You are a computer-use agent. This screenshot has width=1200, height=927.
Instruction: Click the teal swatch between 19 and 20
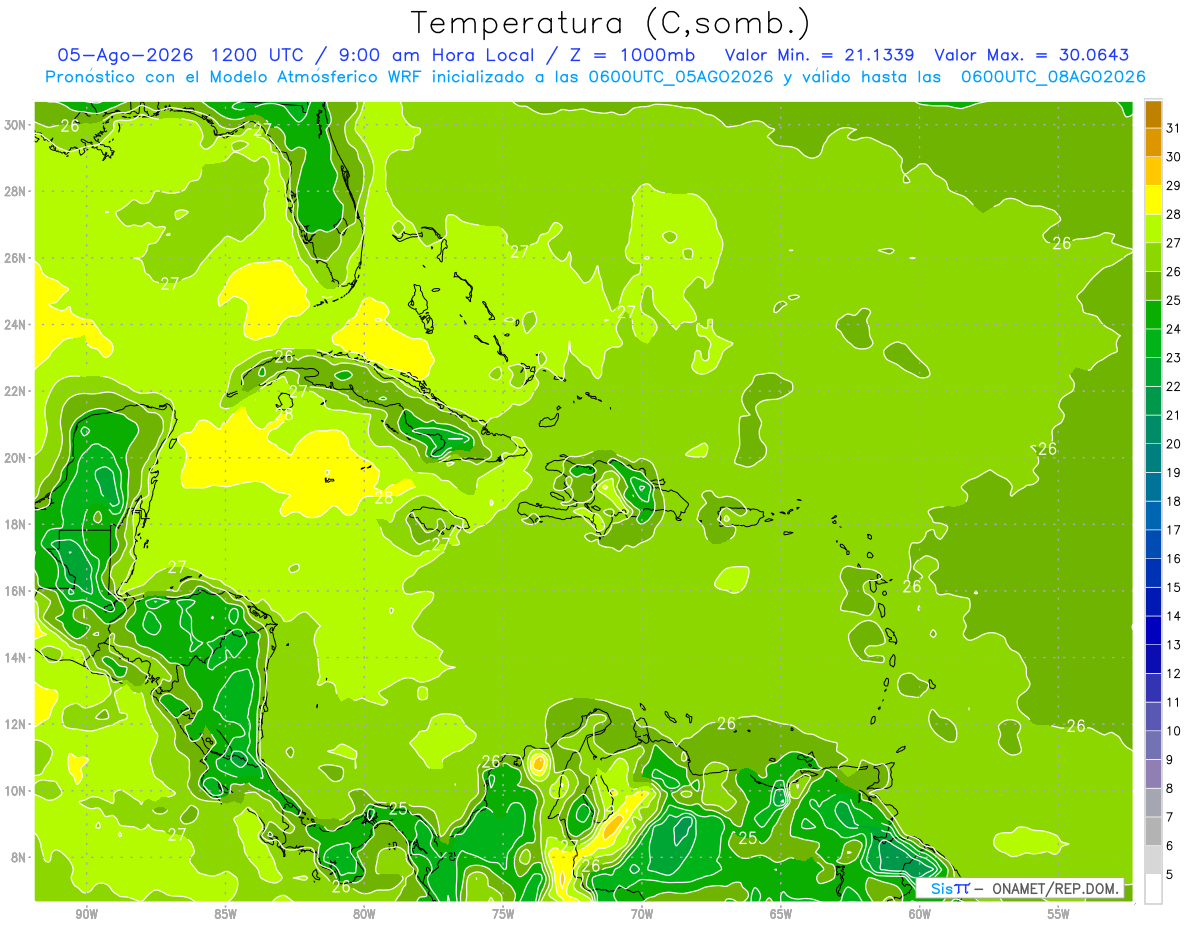pyautogui.click(x=1153, y=458)
